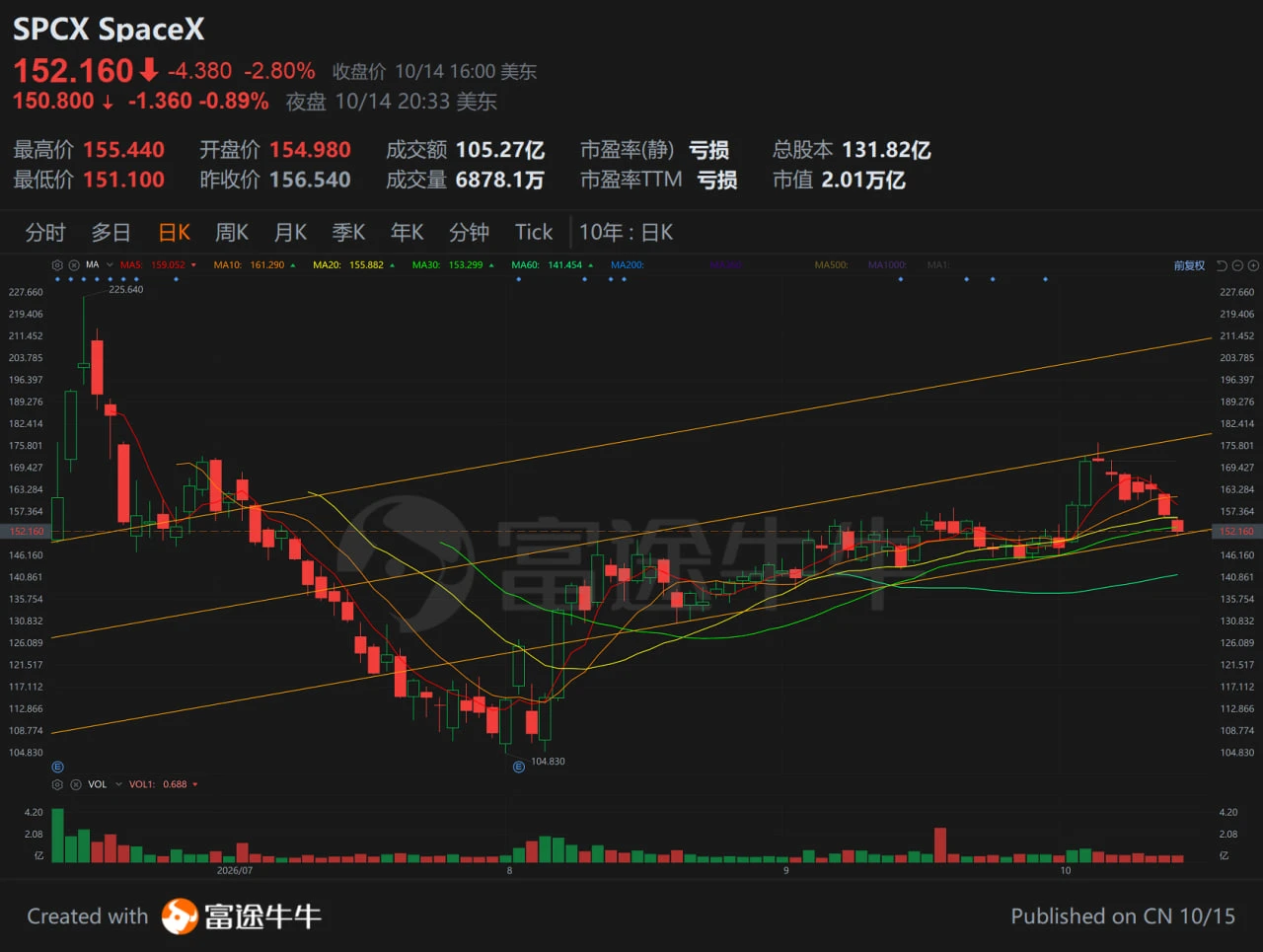1263x952 pixels.
Task: Open the 前复权 adjustment mode selector
Action: (1189, 265)
